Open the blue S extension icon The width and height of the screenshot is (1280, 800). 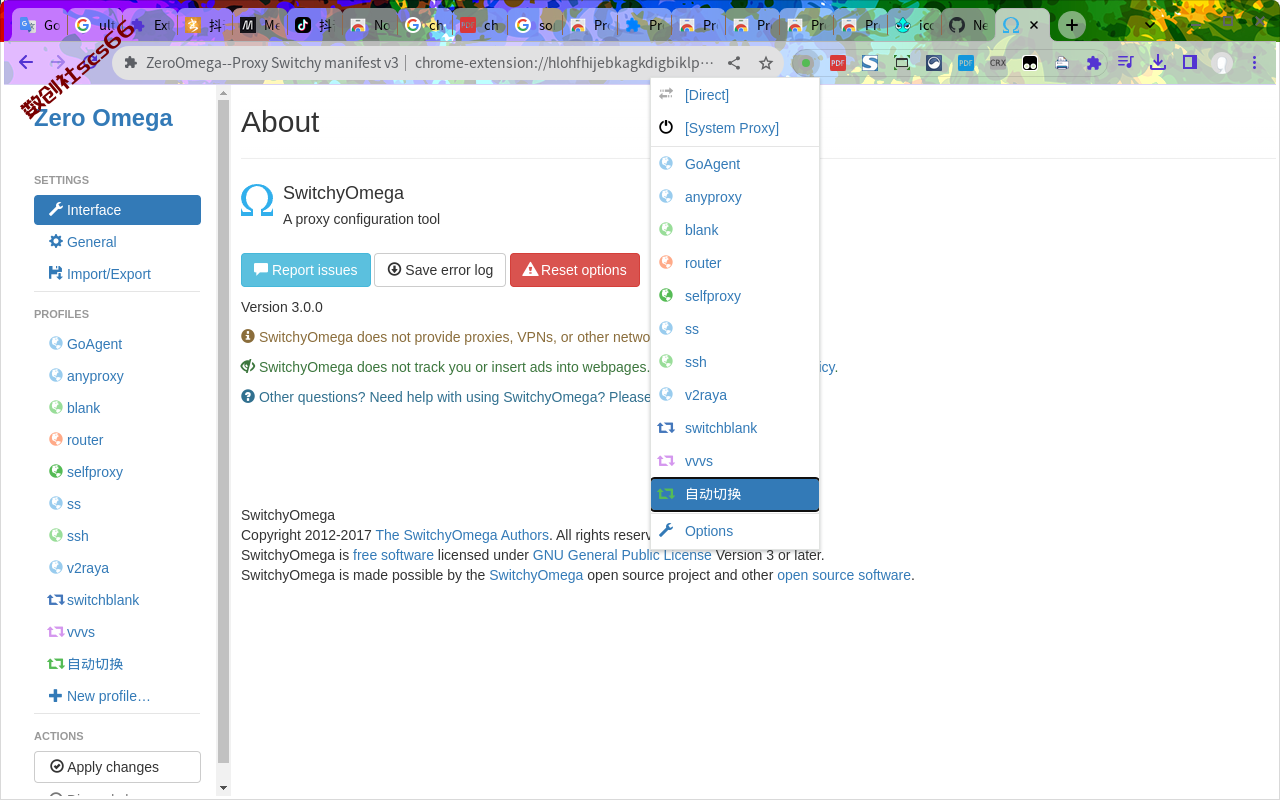(x=870, y=63)
